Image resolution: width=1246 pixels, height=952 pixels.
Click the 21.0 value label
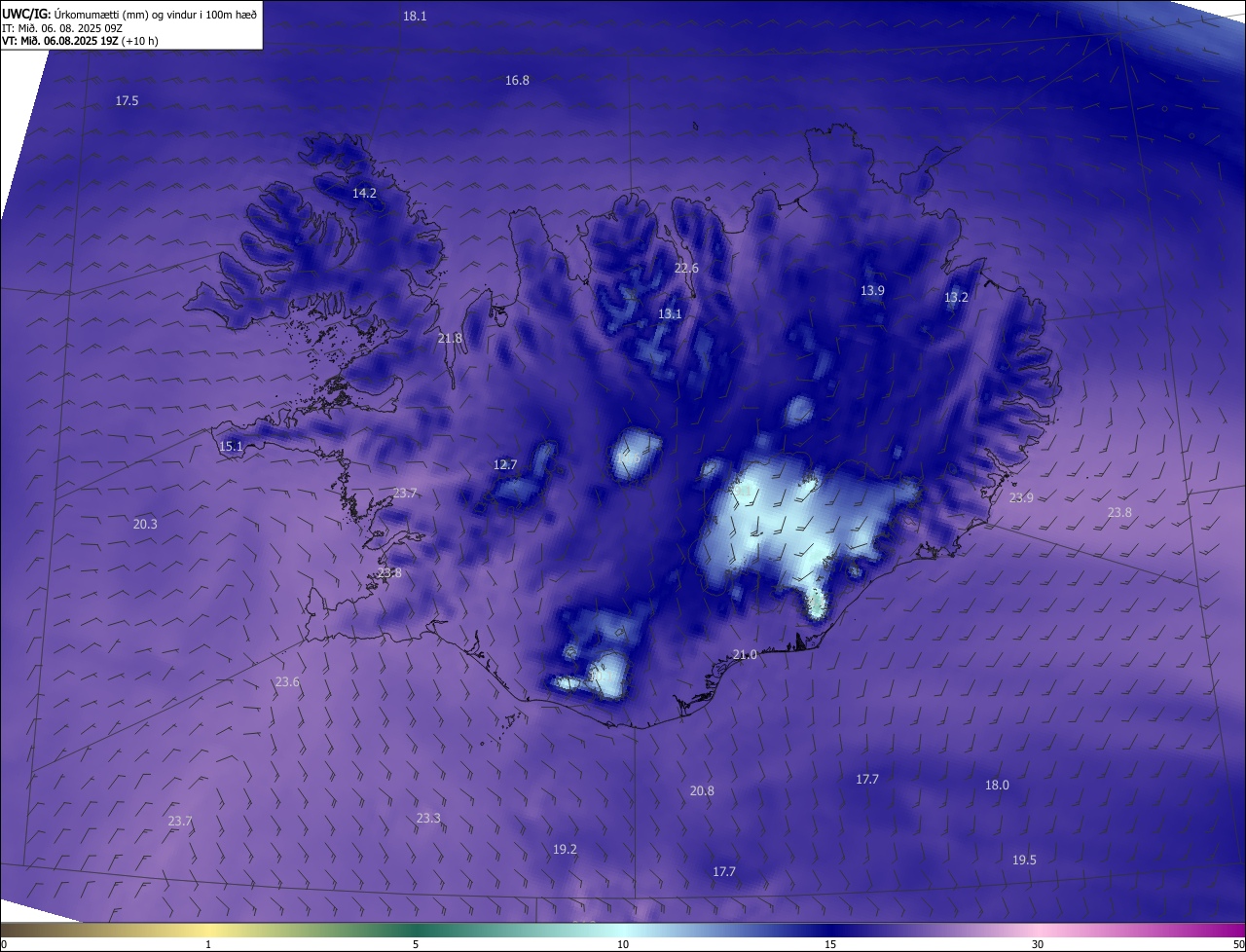(745, 655)
